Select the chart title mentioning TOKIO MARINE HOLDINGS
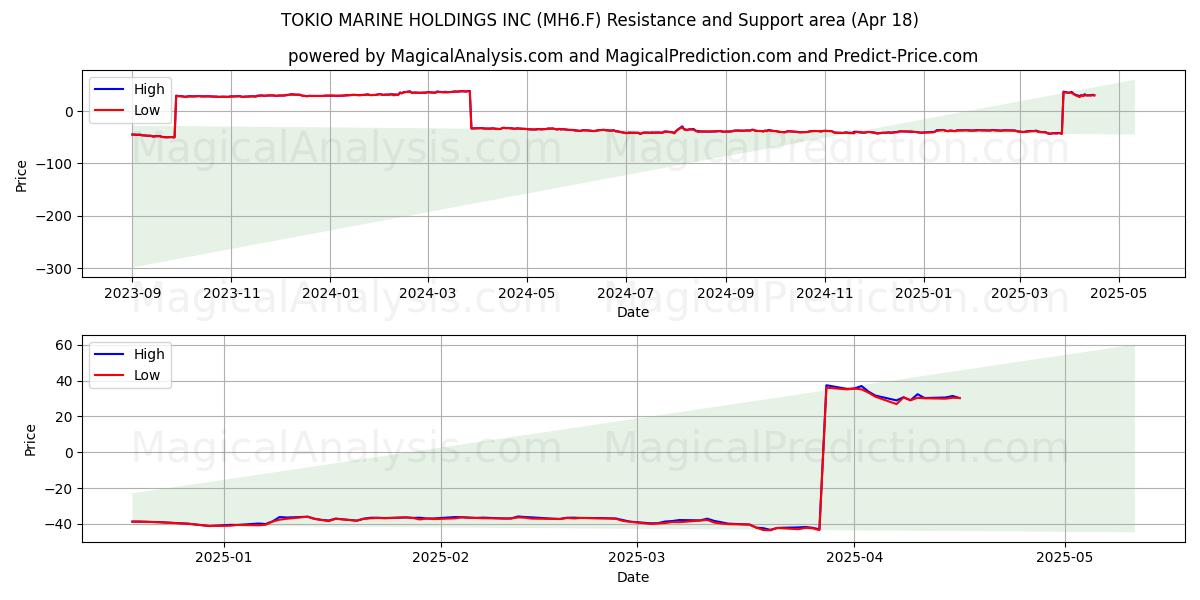The height and width of the screenshot is (600, 1200). 600,20
